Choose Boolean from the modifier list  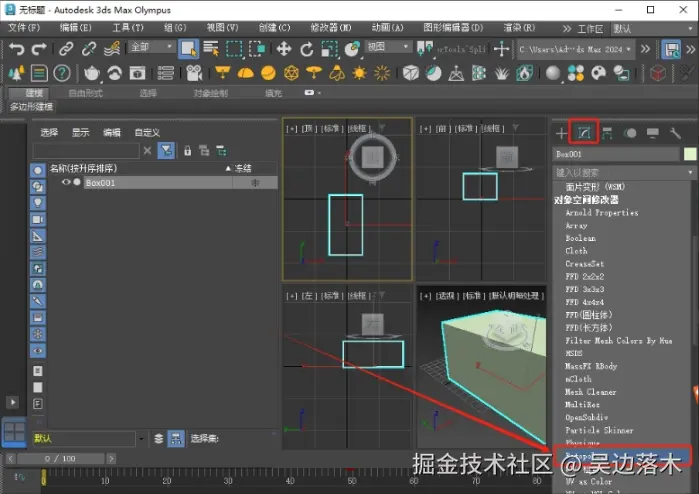(x=580, y=238)
